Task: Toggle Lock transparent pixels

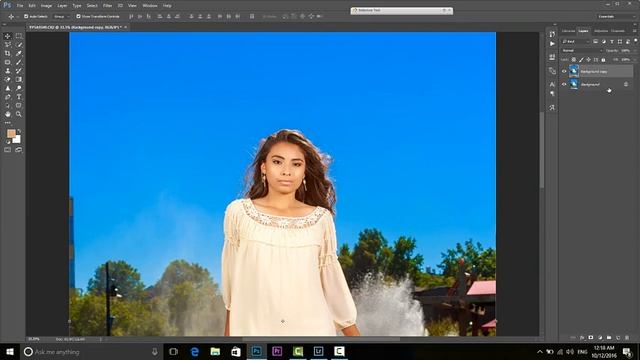Action: (x=573, y=60)
